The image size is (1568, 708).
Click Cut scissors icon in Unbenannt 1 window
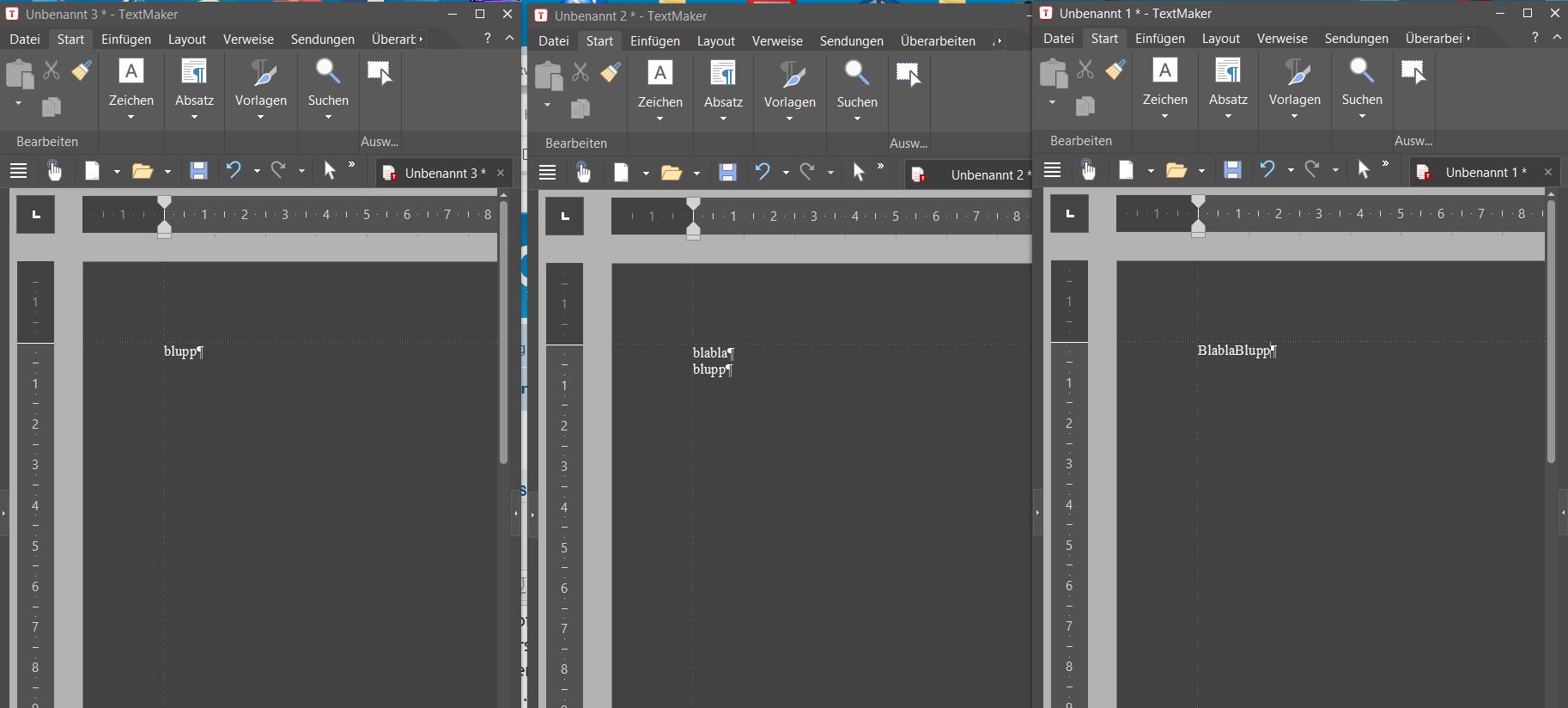coord(1085,70)
